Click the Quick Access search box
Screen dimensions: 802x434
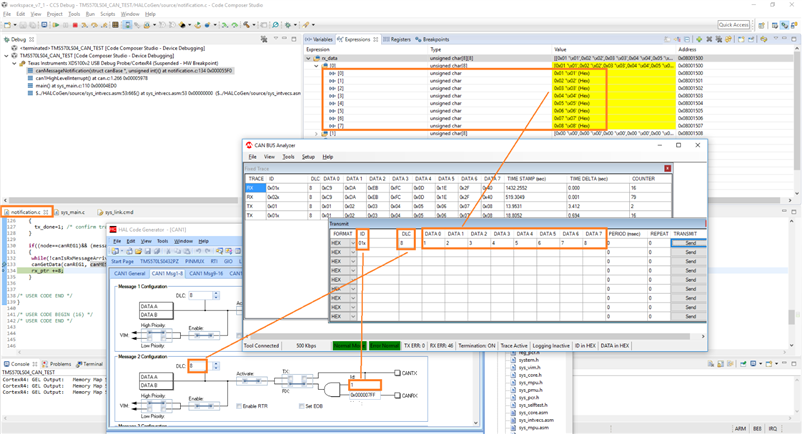[733, 25]
